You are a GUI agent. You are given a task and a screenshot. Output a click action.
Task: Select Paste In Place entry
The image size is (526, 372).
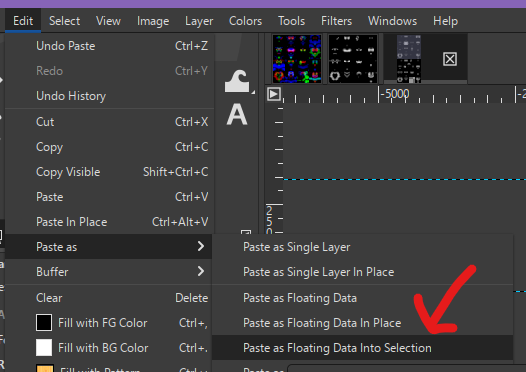pyautogui.click(x=110, y=222)
